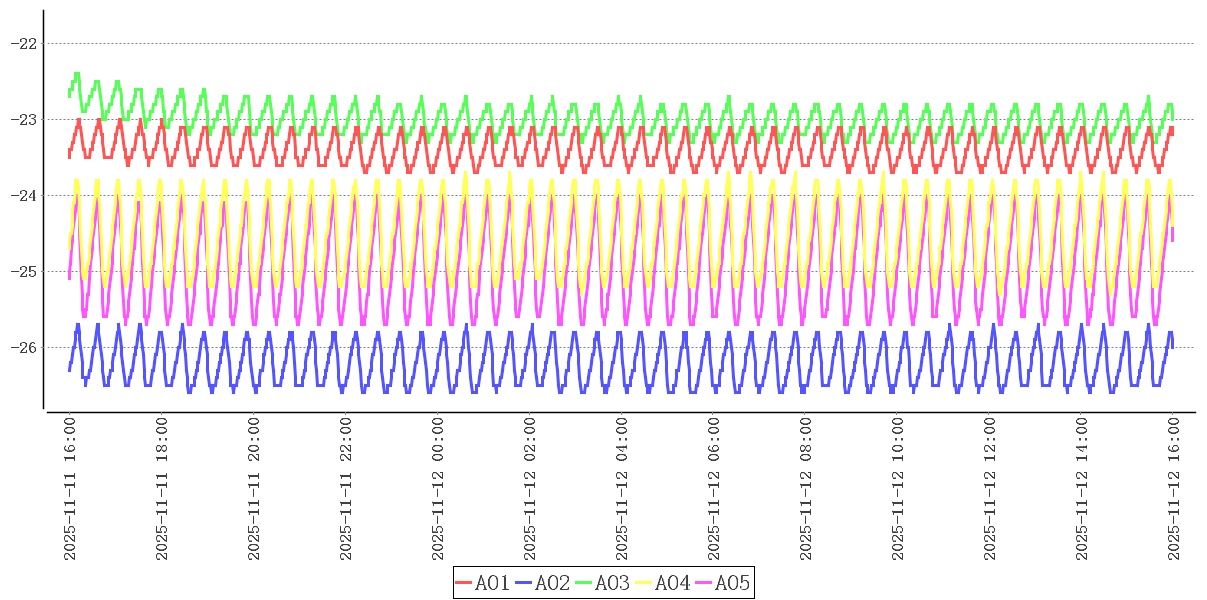This screenshot has height=600, width=1207.
Task: Click the 2025-11-11 16:00 x-axis label
Action: [70, 489]
